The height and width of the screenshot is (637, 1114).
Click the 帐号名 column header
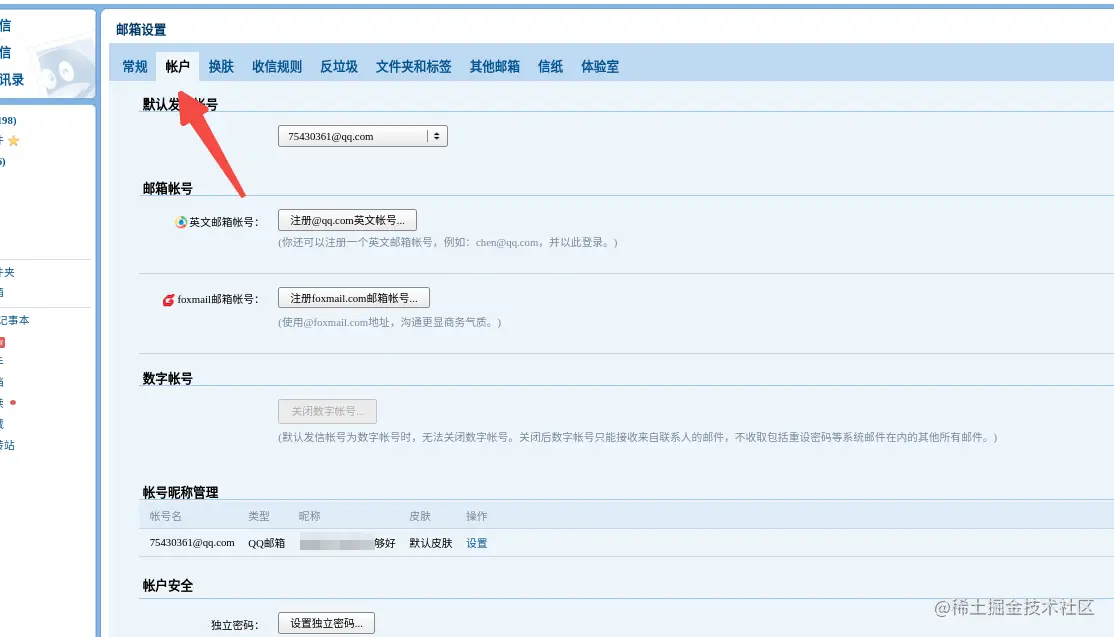point(166,516)
